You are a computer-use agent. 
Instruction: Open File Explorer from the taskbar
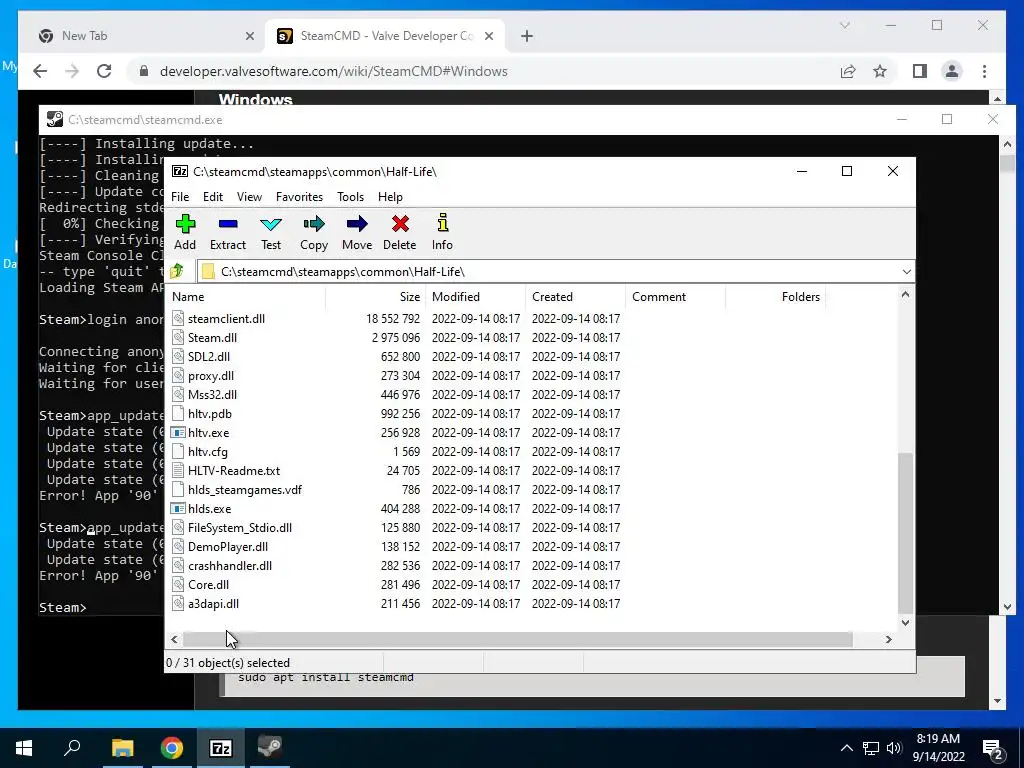(122, 748)
